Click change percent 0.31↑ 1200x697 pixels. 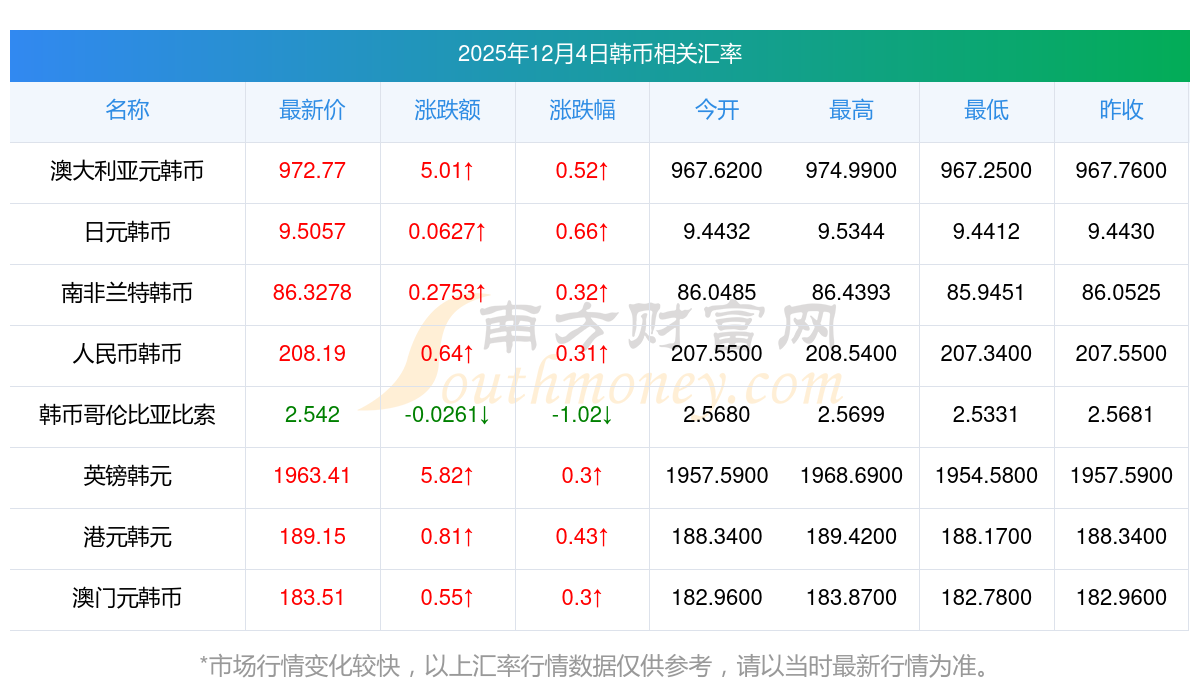[x=582, y=354]
